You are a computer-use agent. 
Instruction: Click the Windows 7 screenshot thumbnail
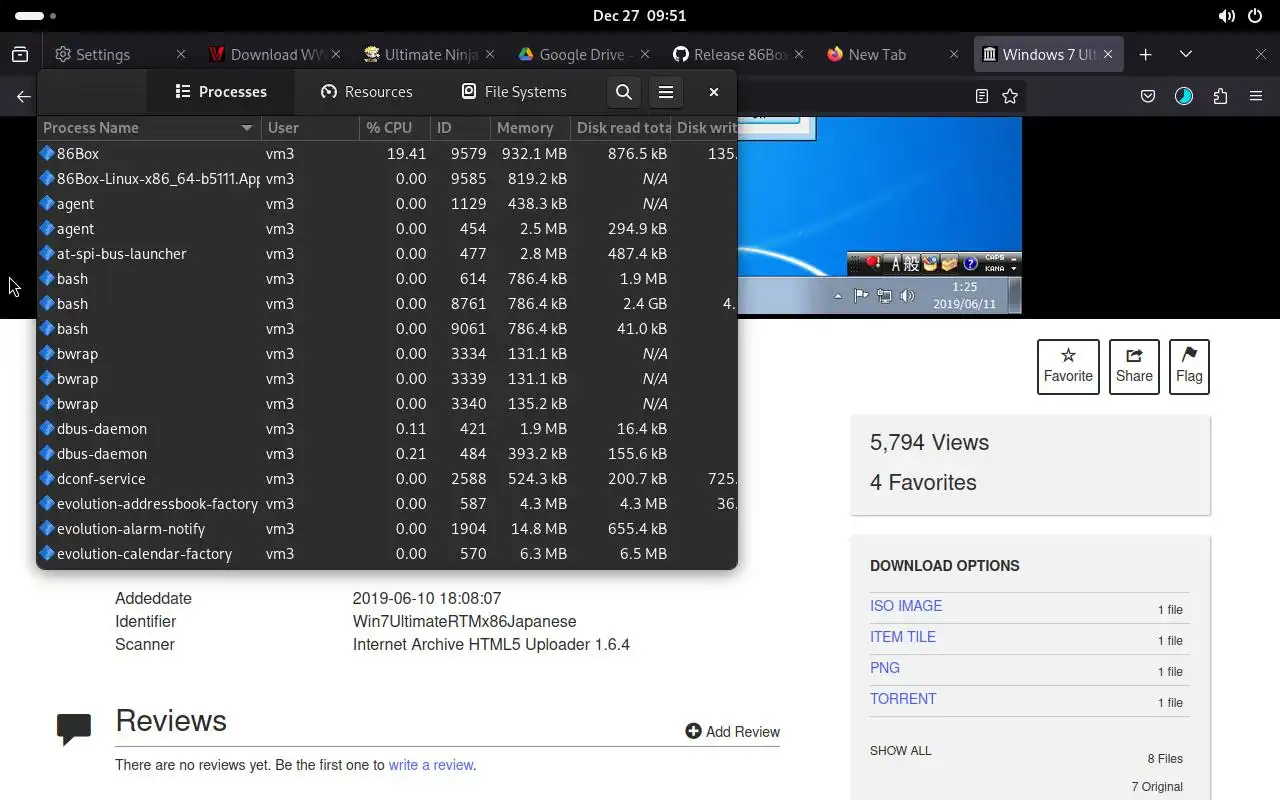[x=880, y=215]
